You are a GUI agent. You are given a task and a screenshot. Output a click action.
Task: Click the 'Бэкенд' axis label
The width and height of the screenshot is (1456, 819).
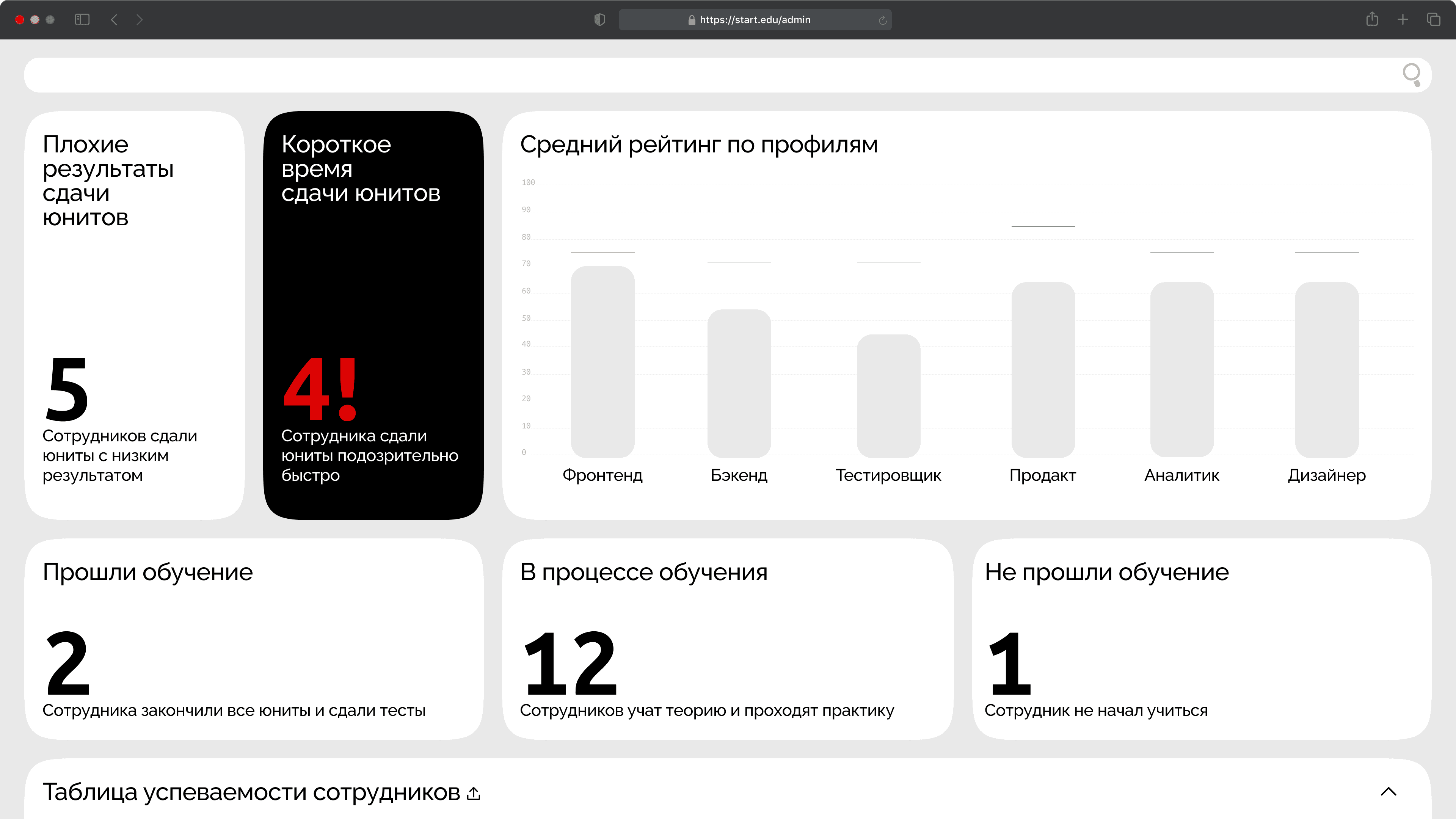739,475
